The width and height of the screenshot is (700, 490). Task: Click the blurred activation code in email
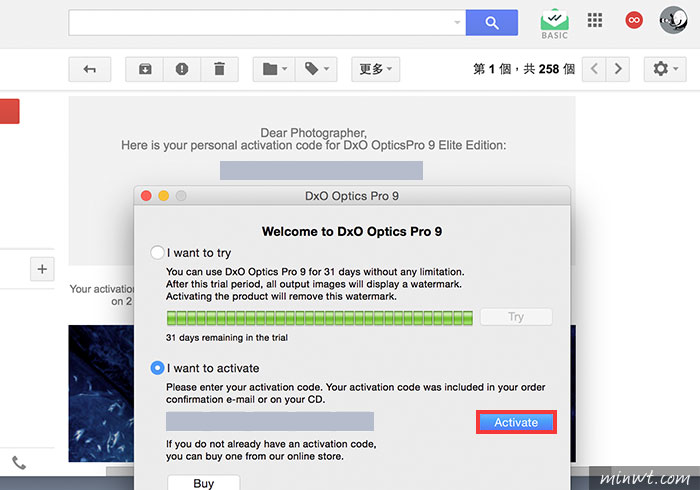[x=321, y=170]
